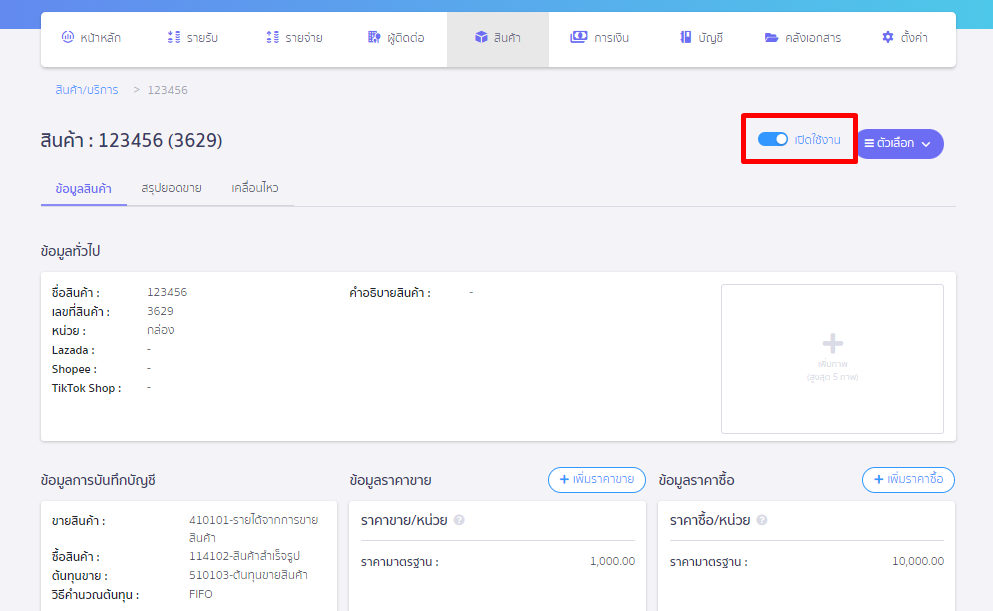Switch to the เคลื่อนไหว tab

[x=255, y=188]
